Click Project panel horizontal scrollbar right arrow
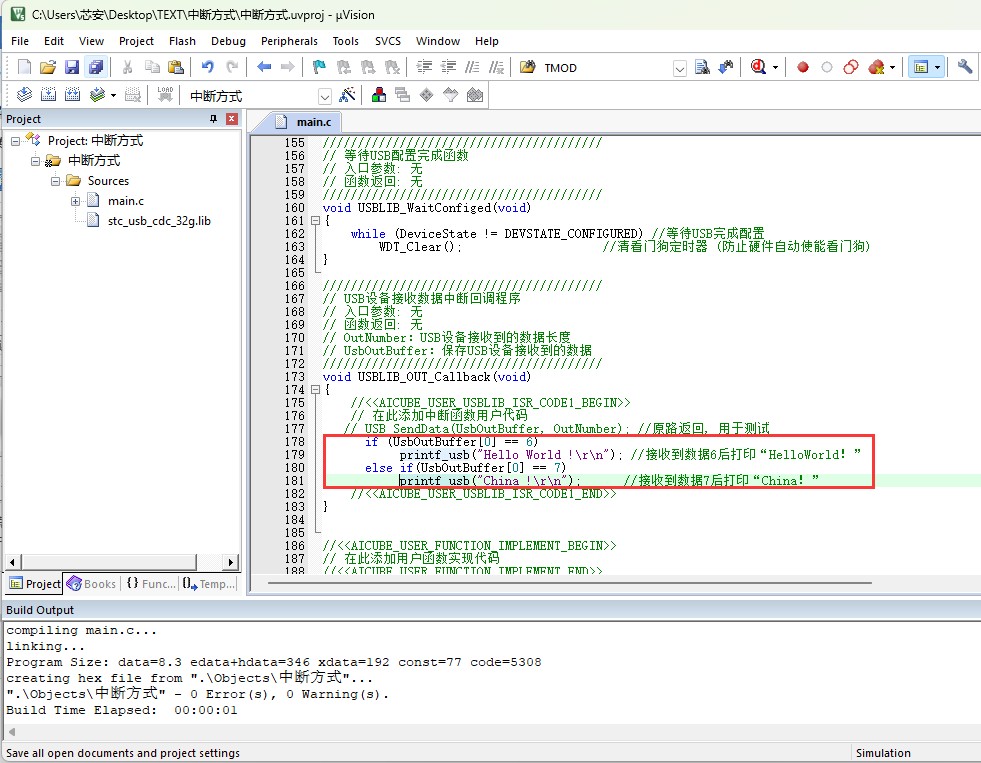Image resolution: width=981 pixels, height=763 pixels. click(x=231, y=562)
